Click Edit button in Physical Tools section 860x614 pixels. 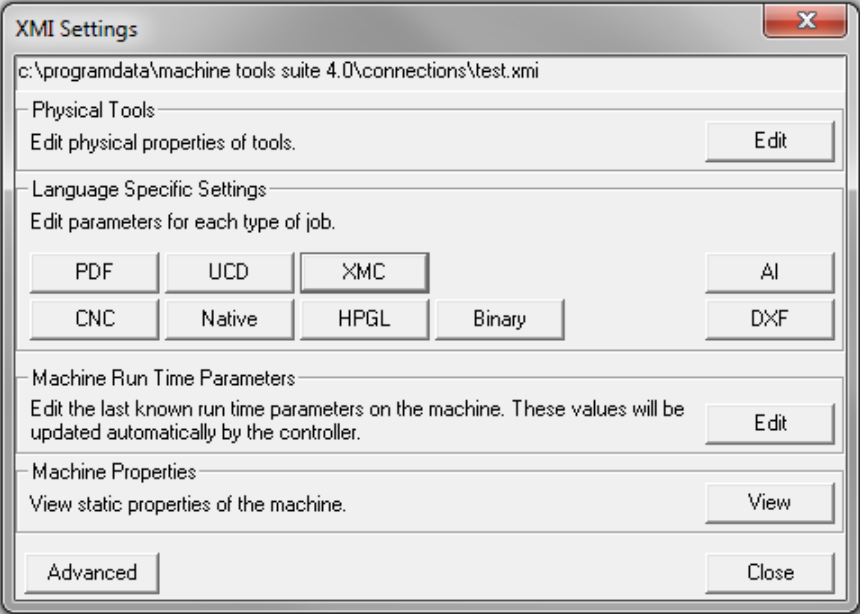click(x=769, y=141)
